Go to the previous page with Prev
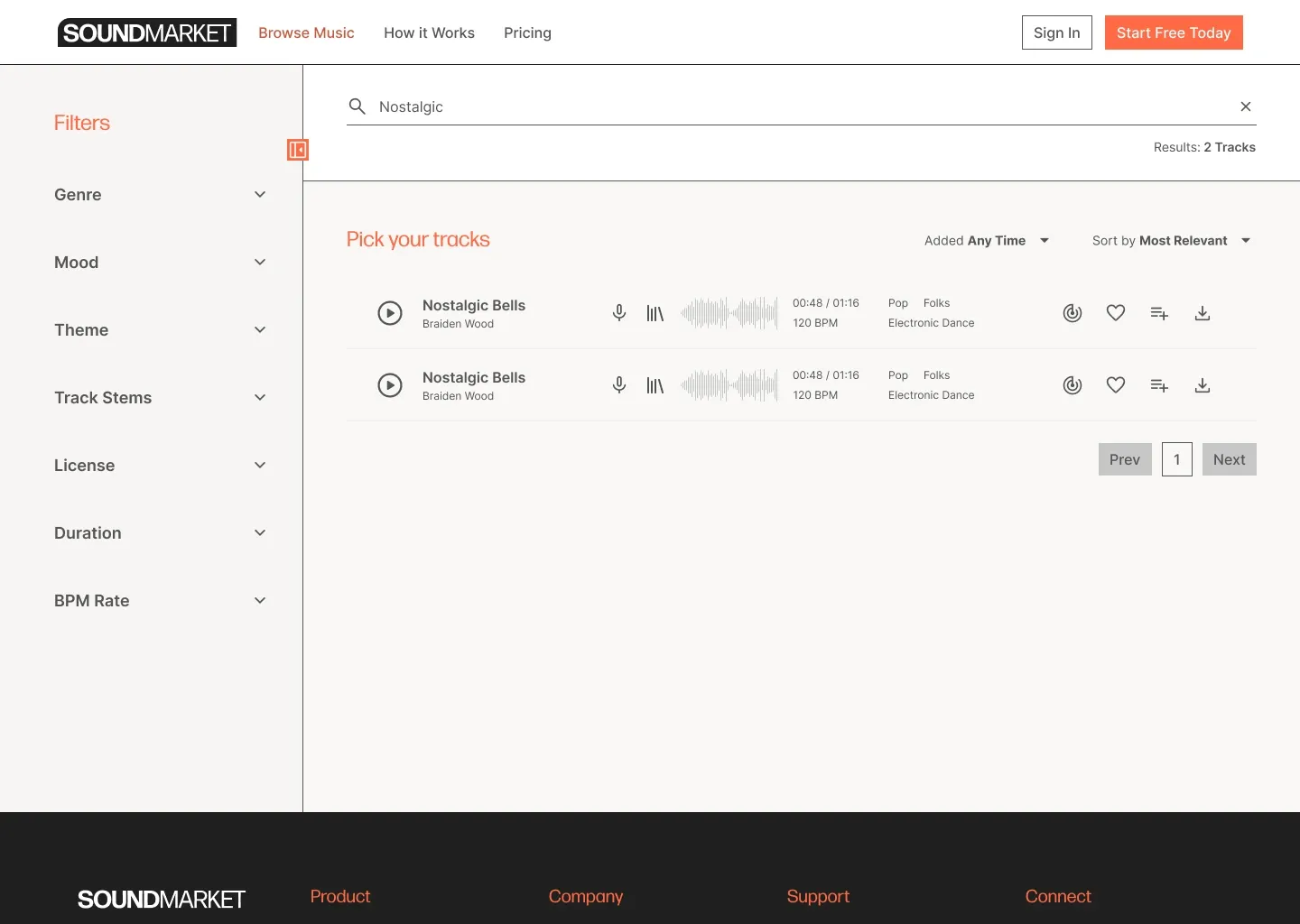 click(x=1125, y=459)
